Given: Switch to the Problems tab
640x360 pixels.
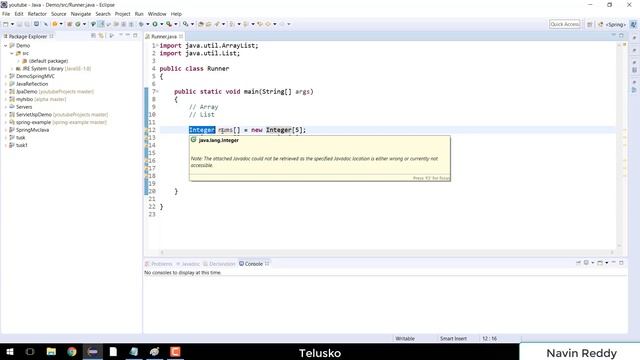Looking at the screenshot, I should pos(159,264).
